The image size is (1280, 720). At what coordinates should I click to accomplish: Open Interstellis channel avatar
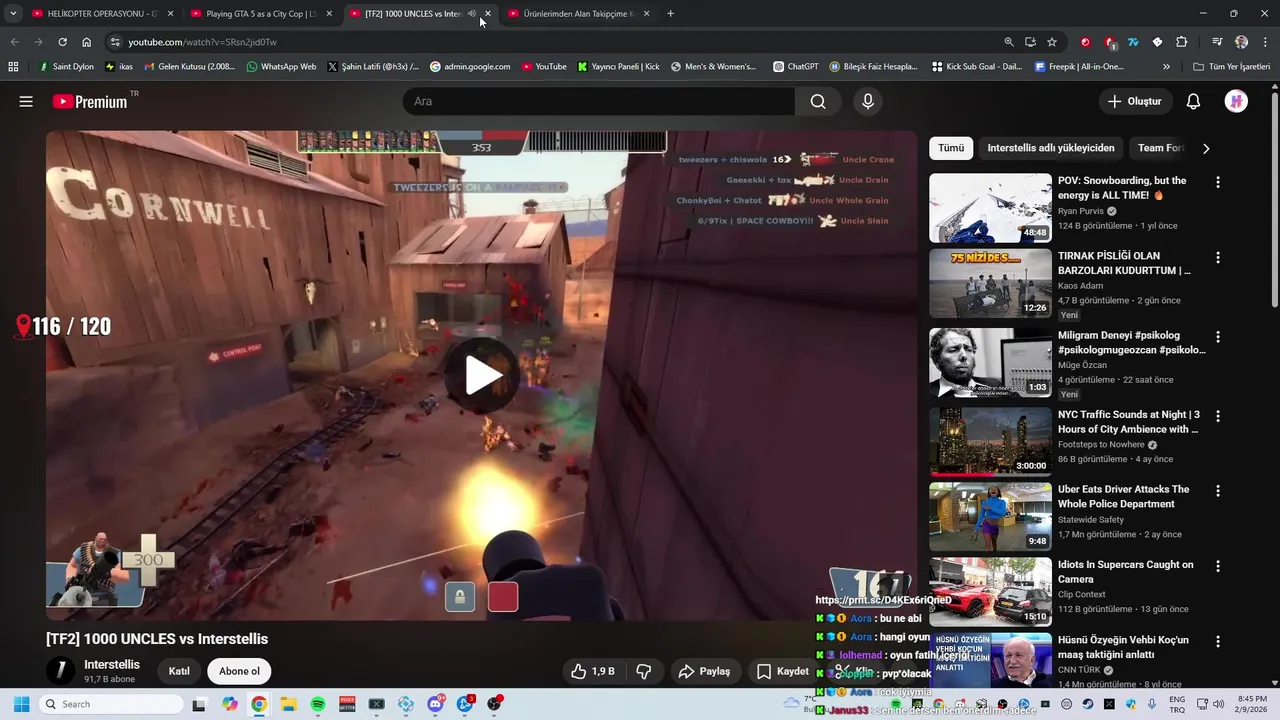(x=61, y=671)
